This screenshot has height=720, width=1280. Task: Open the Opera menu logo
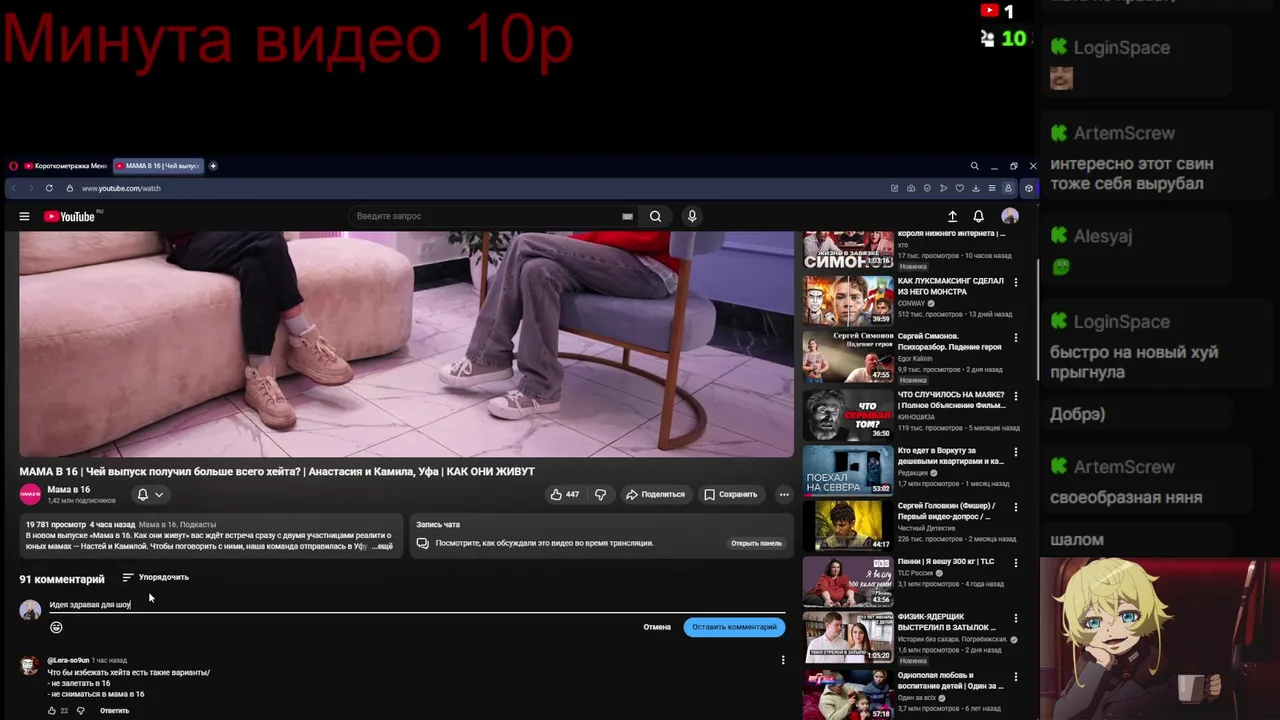click(13, 166)
